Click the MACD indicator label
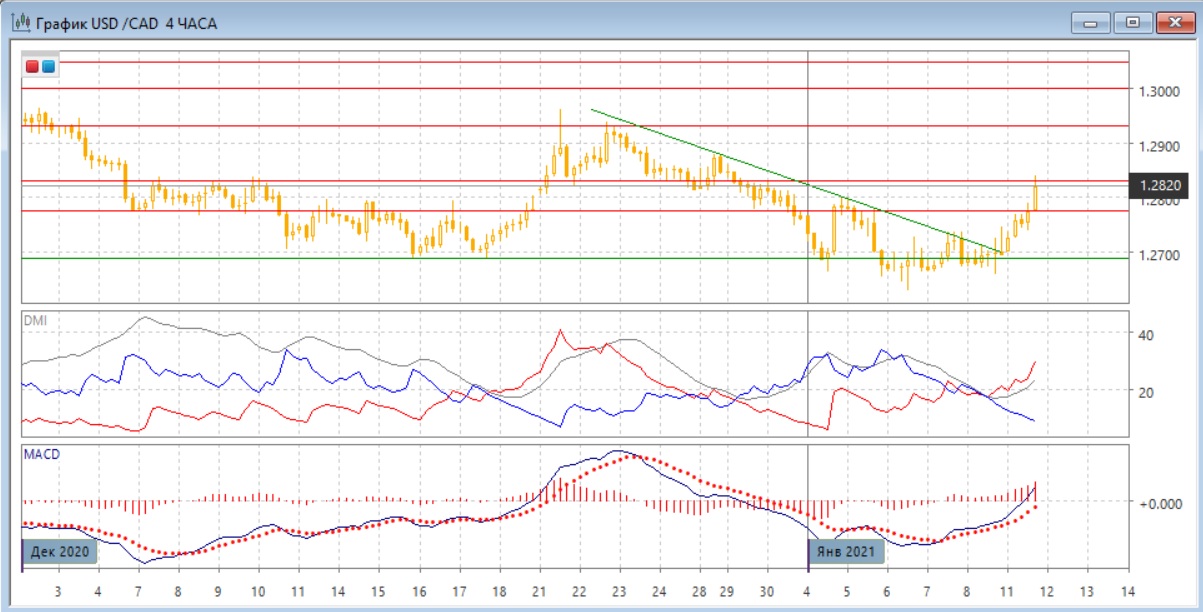 coord(40,454)
